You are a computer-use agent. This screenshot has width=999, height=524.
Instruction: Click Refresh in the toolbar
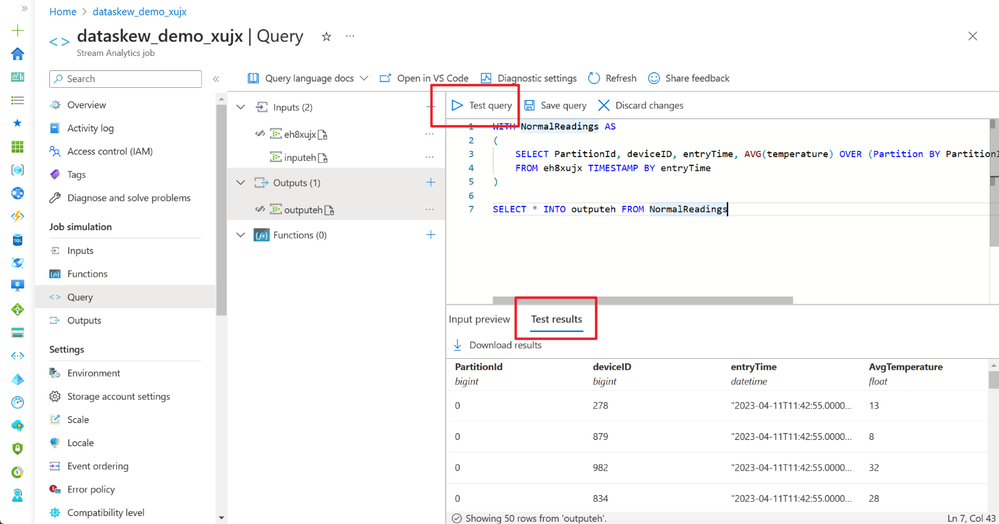point(612,78)
